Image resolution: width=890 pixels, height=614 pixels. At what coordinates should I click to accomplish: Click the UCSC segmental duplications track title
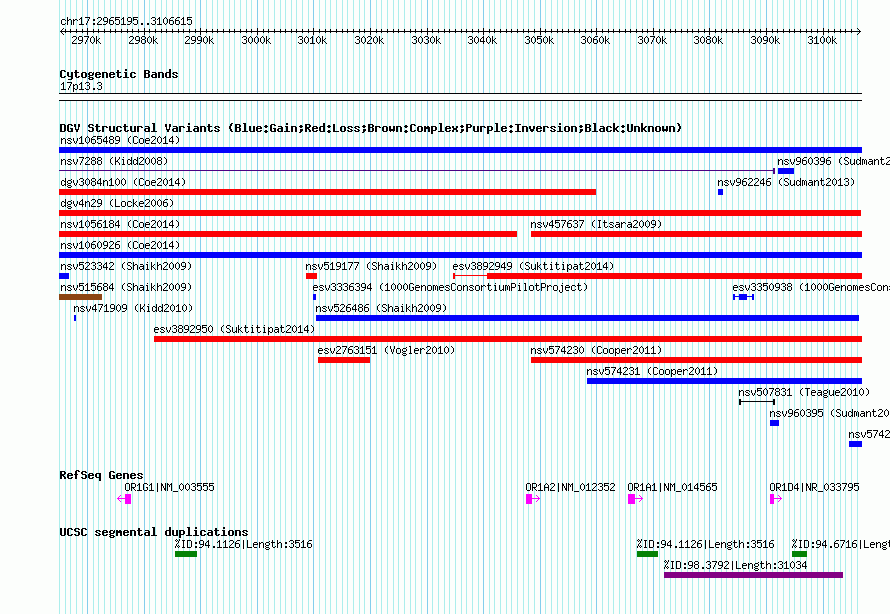pyautogui.click(x=154, y=532)
